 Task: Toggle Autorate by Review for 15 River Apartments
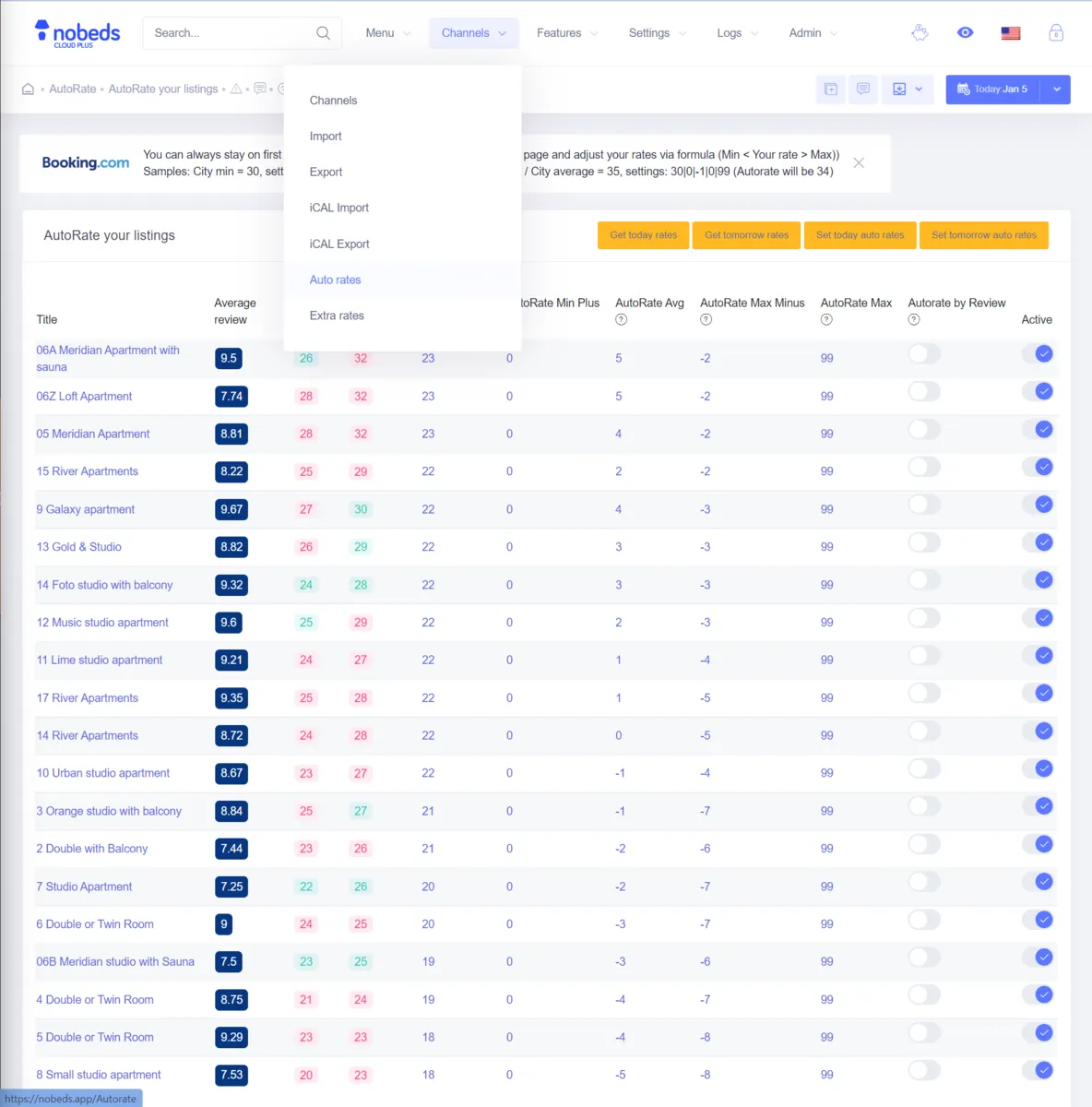(924, 467)
